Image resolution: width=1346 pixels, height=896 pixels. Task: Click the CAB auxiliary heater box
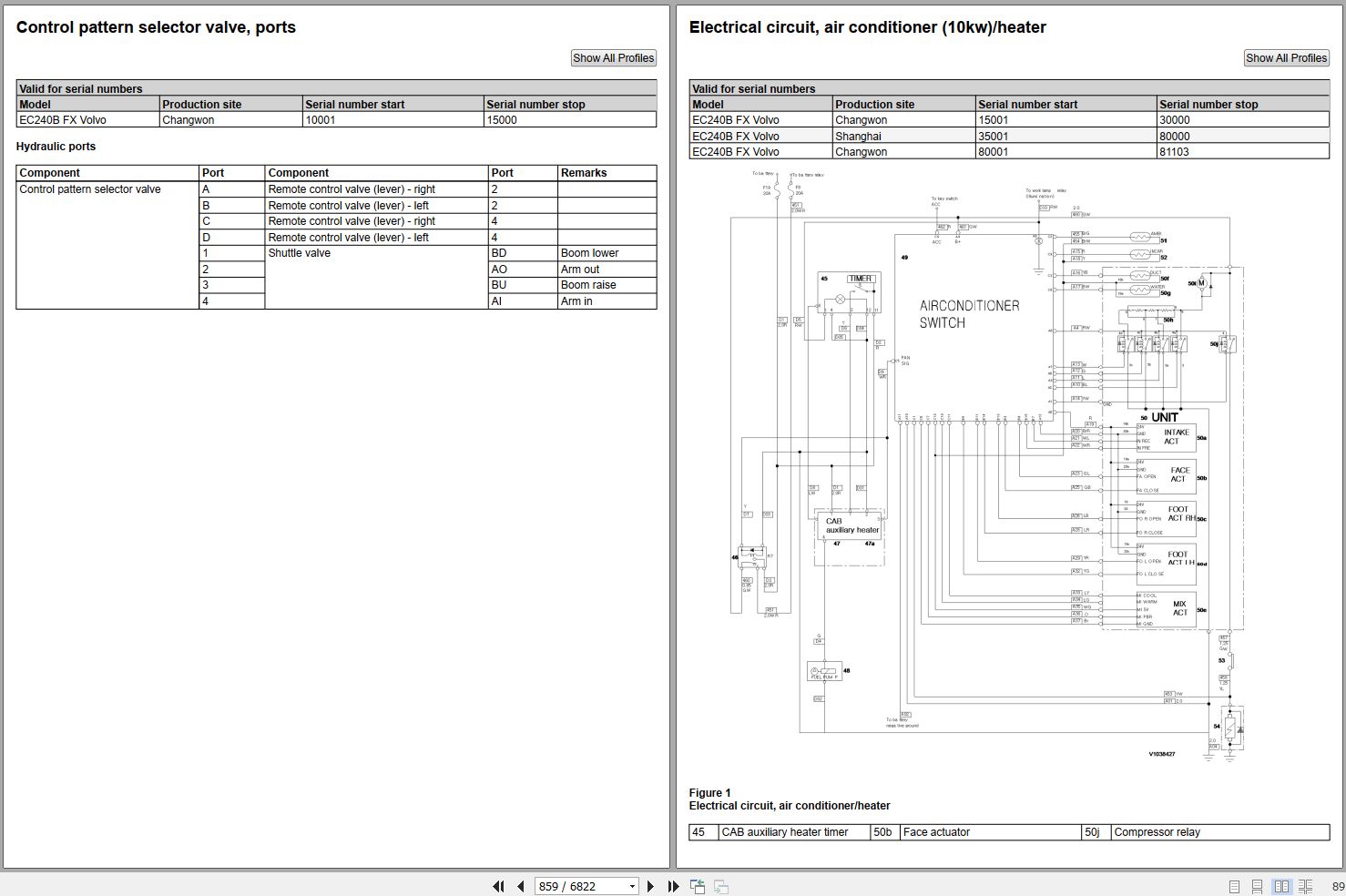[x=851, y=529]
